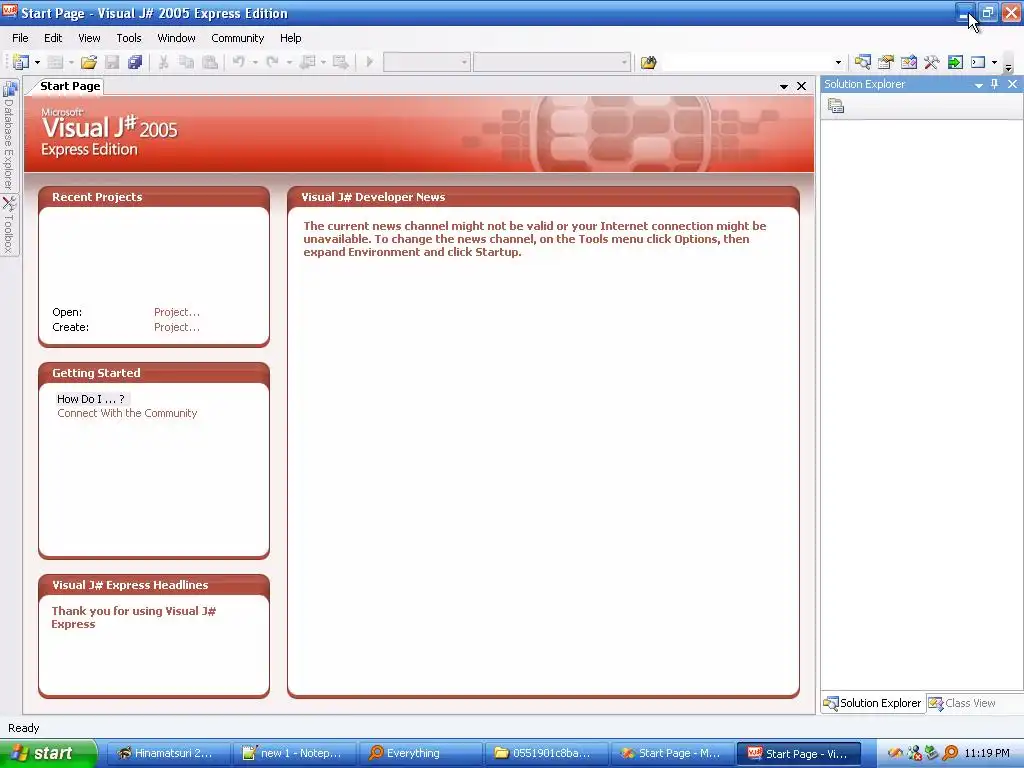Open the New Project button's dropdown arrow
This screenshot has height=768, width=1024.
point(37,63)
